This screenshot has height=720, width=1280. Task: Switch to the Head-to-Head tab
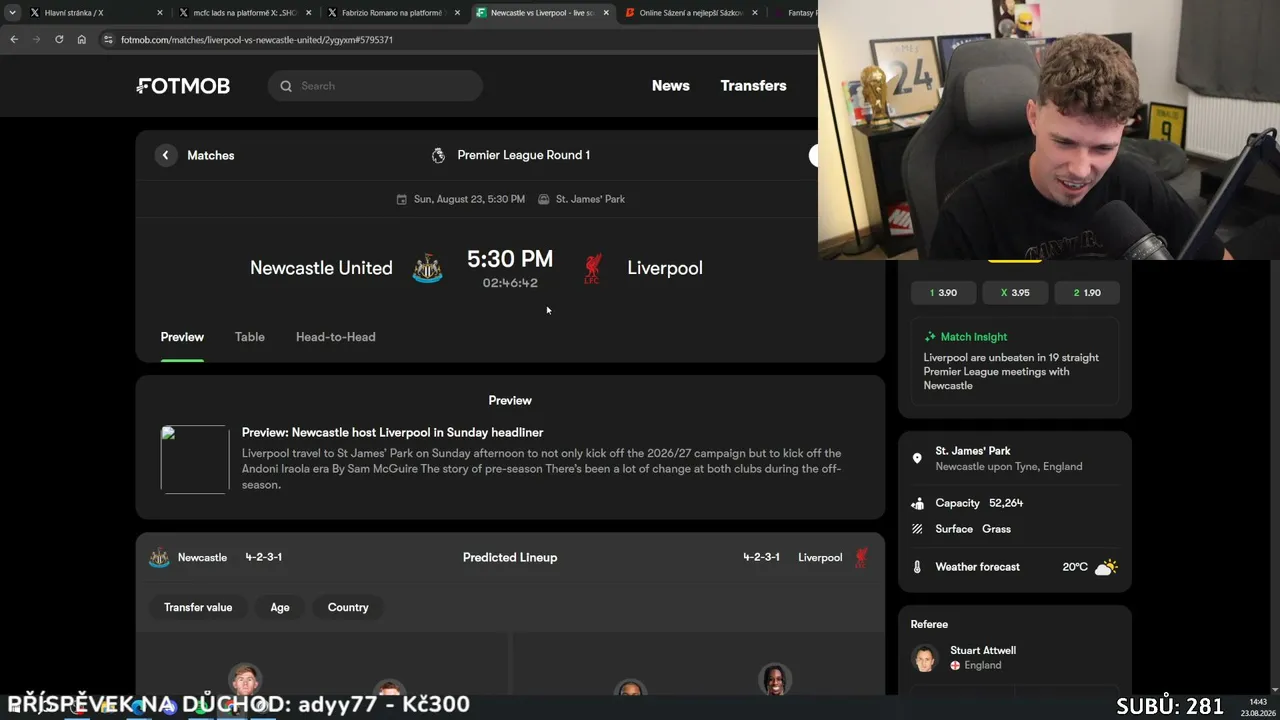click(336, 337)
